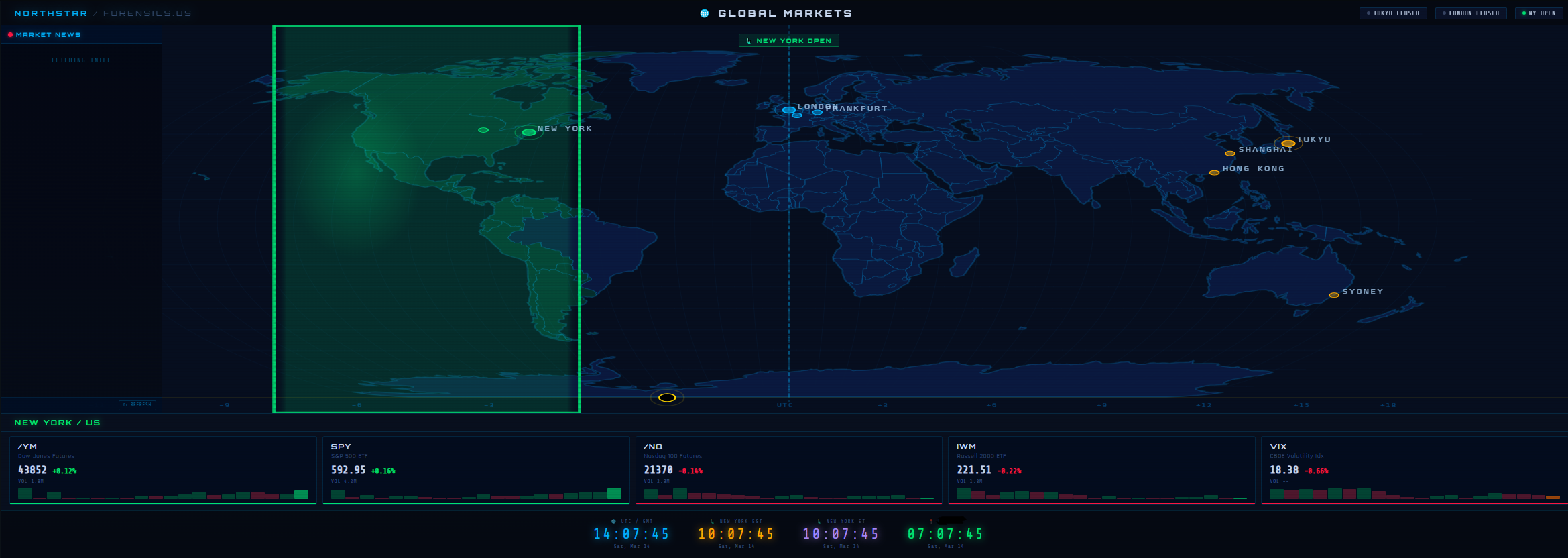Click the +18 timezone offset label

click(x=1388, y=405)
